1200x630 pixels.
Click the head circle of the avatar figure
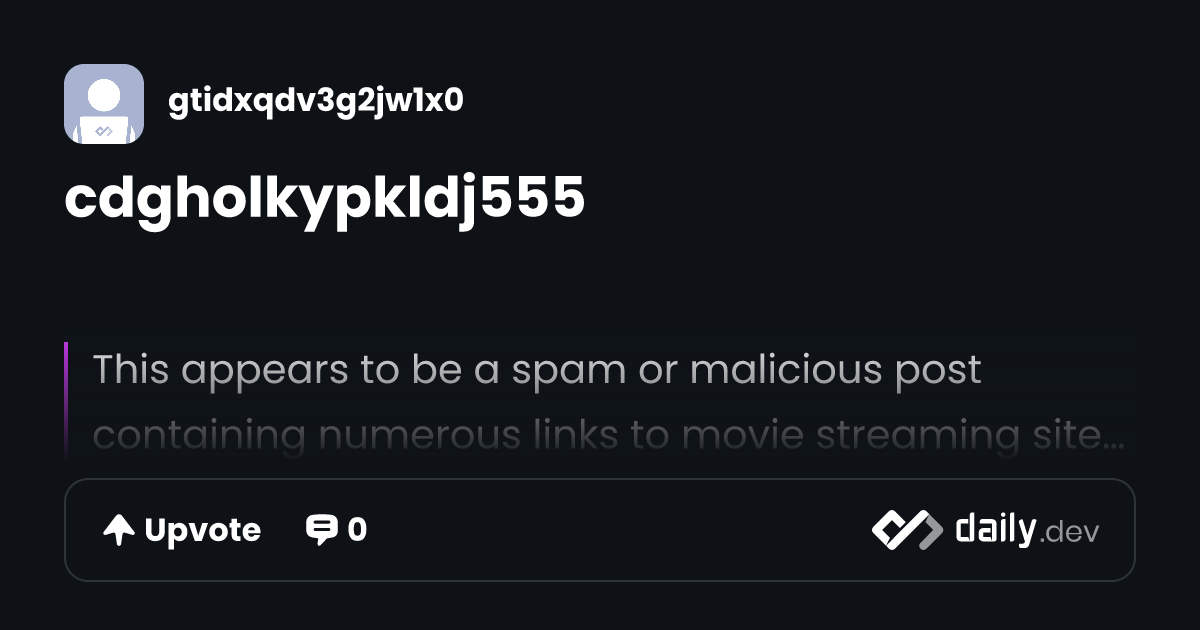point(104,95)
